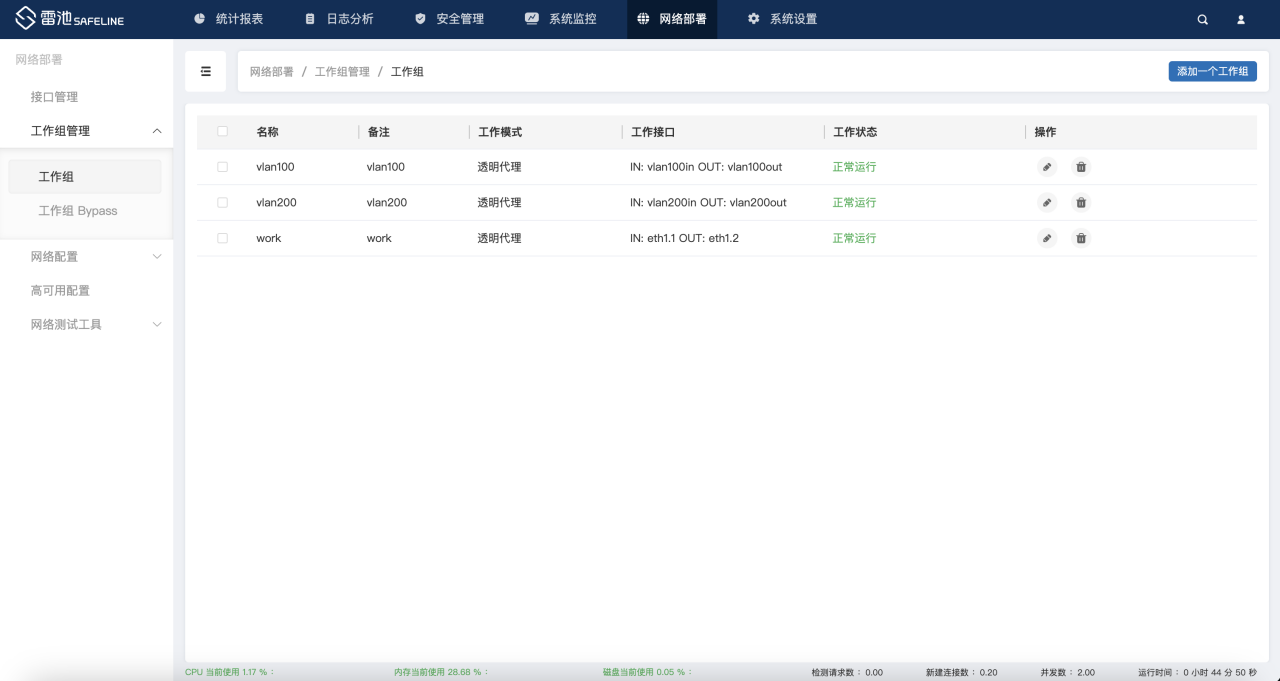Switch to the 系统监控 top menu
The height and width of the screenshot is (681, 1280).
561,19
